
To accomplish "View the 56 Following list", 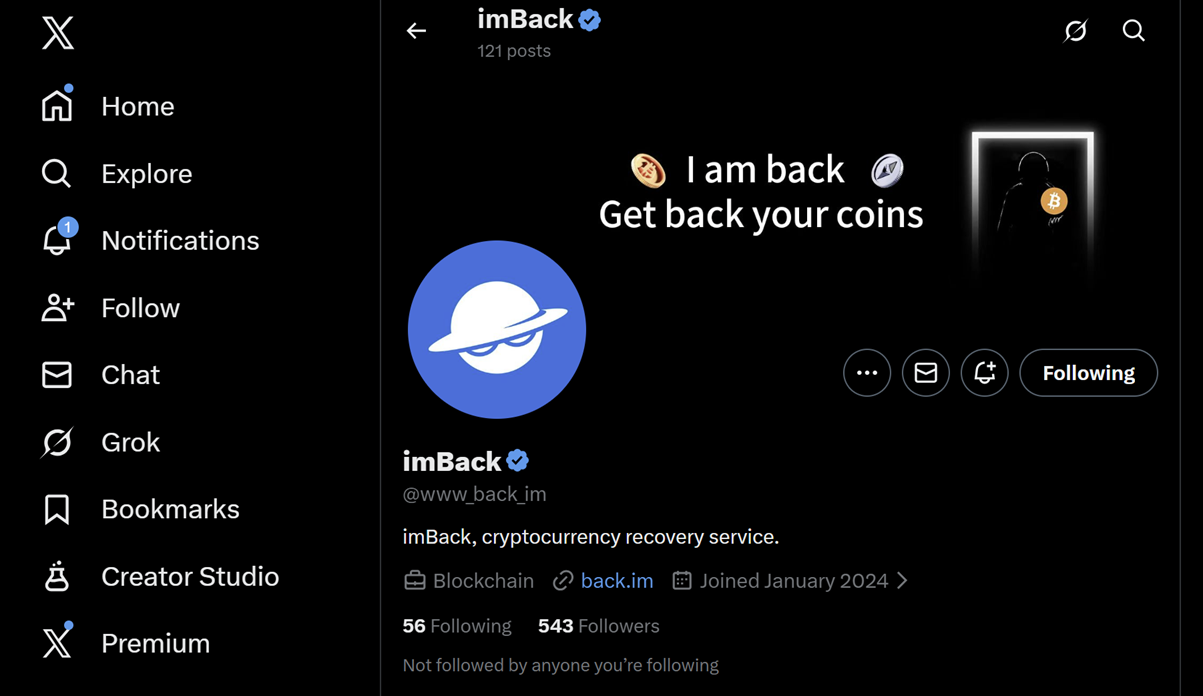I will [x=456, y=626].
